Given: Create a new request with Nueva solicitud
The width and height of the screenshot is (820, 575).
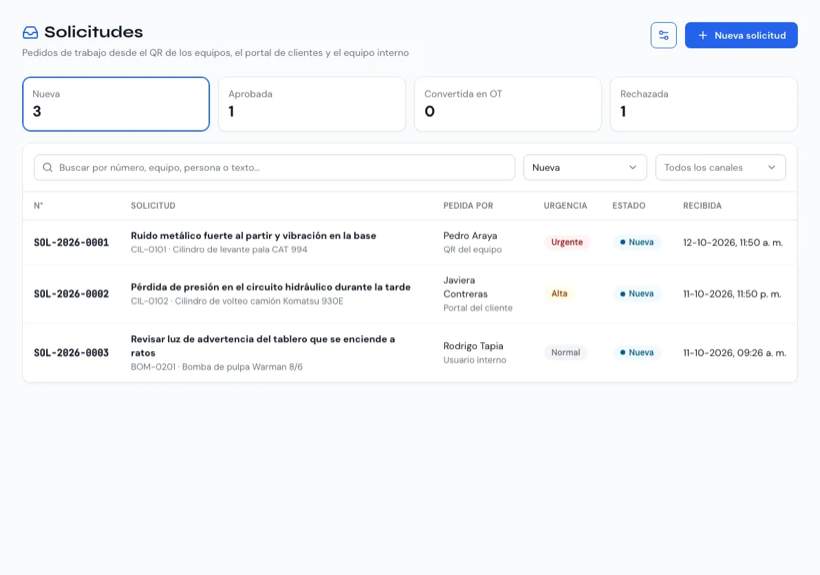Looking at the screenshot, I should coord(741,35).
